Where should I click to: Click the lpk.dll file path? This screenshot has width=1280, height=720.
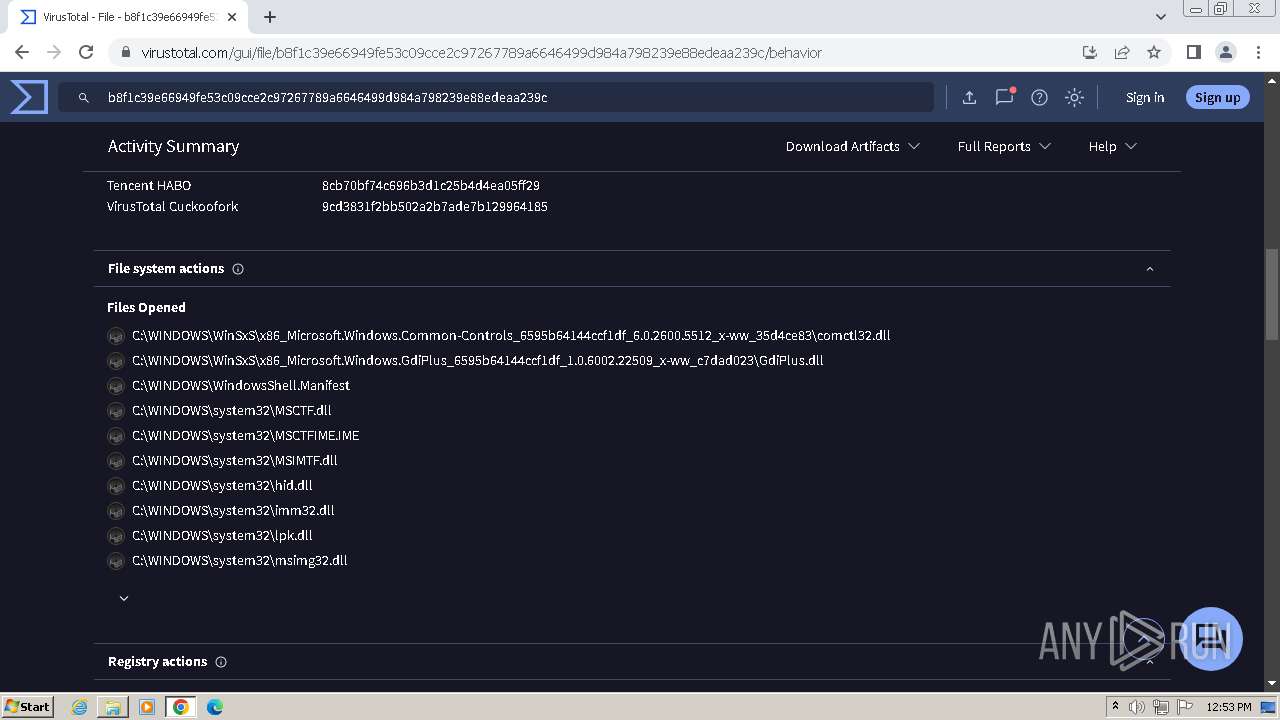222,536
